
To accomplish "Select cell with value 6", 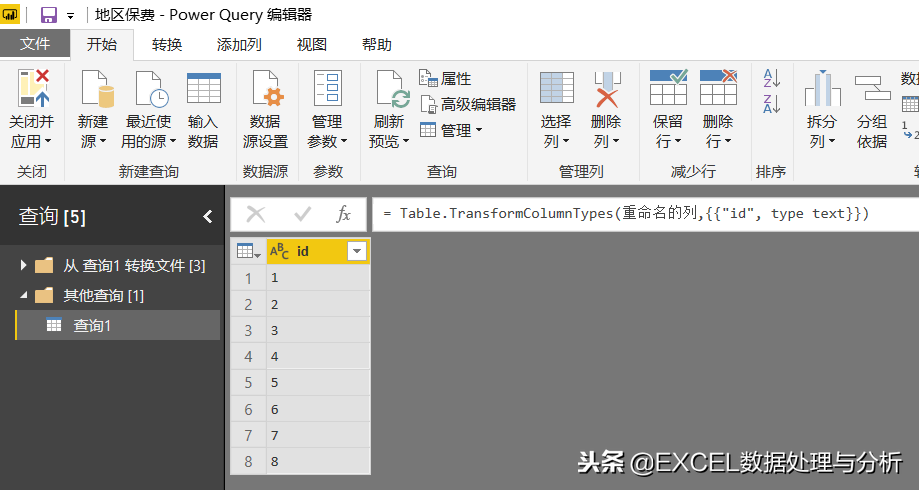I will pyautogui.click(x=318, y=409).
